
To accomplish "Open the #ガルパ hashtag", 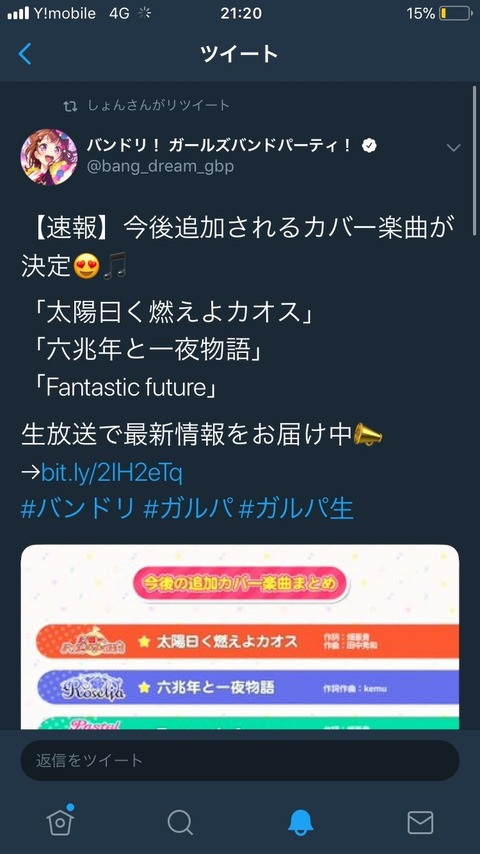I will click(189, 509).
